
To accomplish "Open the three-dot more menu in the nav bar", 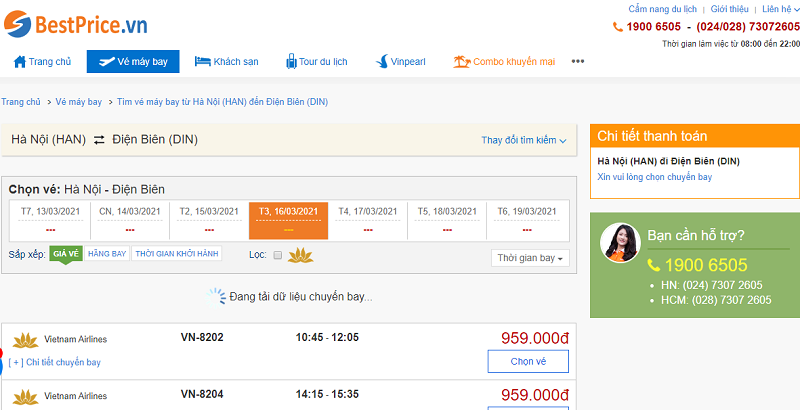I will 578,61.
